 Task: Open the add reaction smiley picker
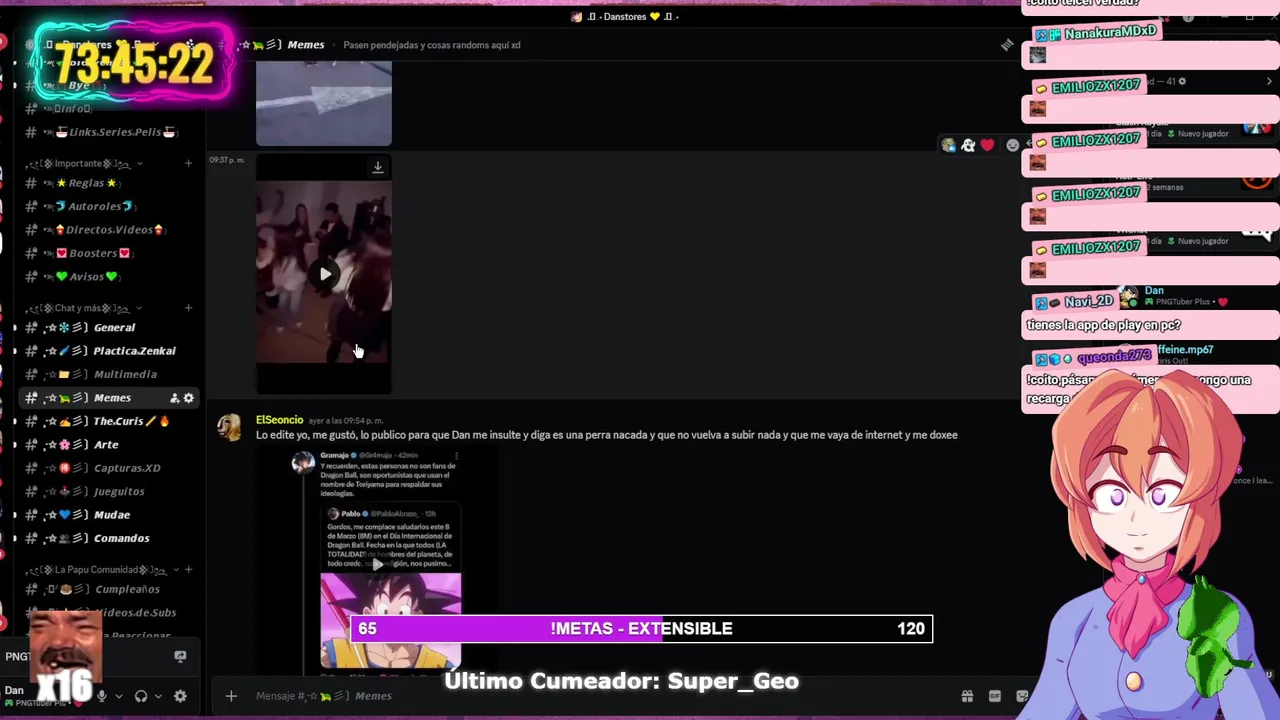click(1012, 146)
